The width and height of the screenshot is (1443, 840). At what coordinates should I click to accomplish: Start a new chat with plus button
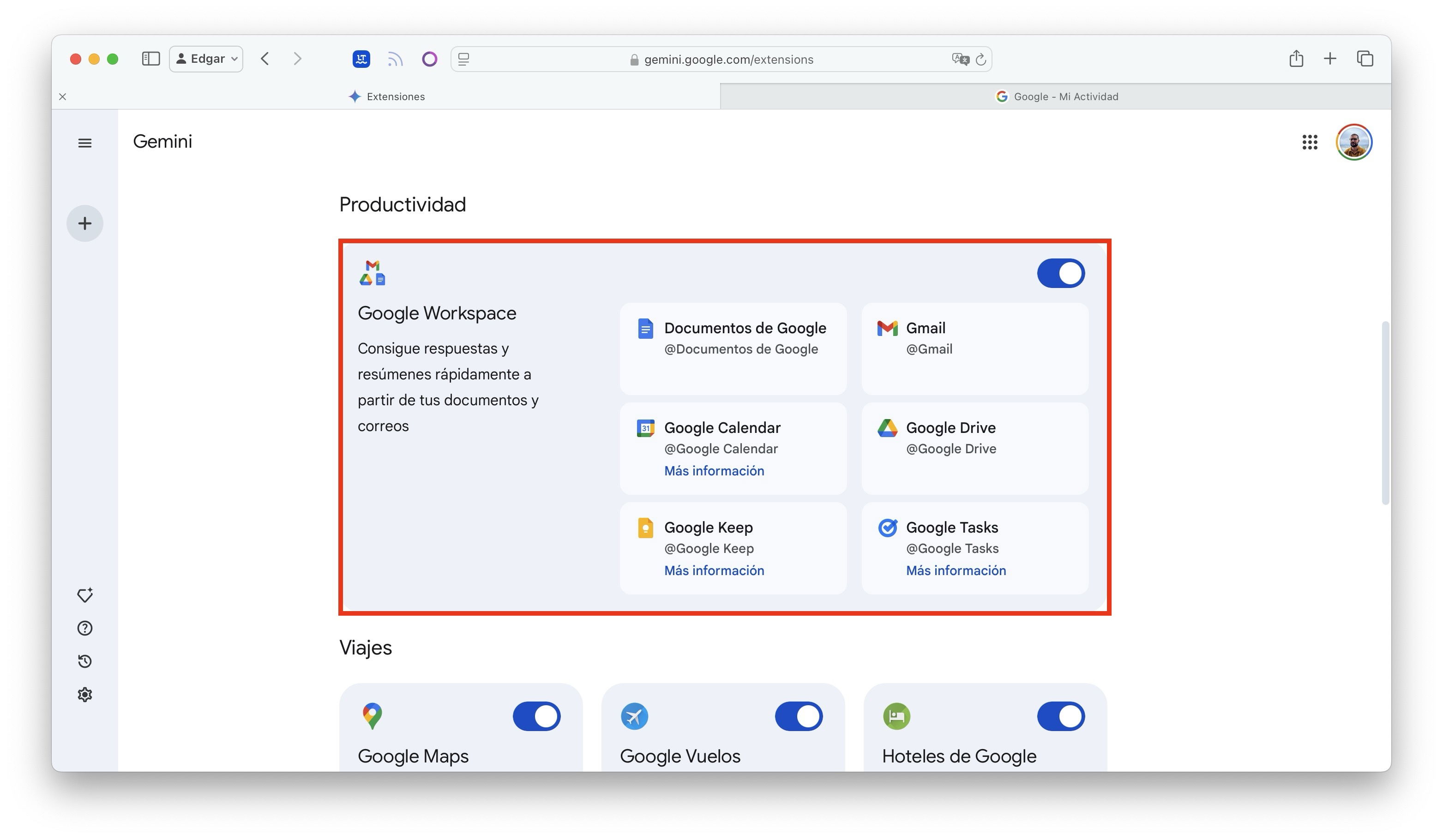[85, 223]
